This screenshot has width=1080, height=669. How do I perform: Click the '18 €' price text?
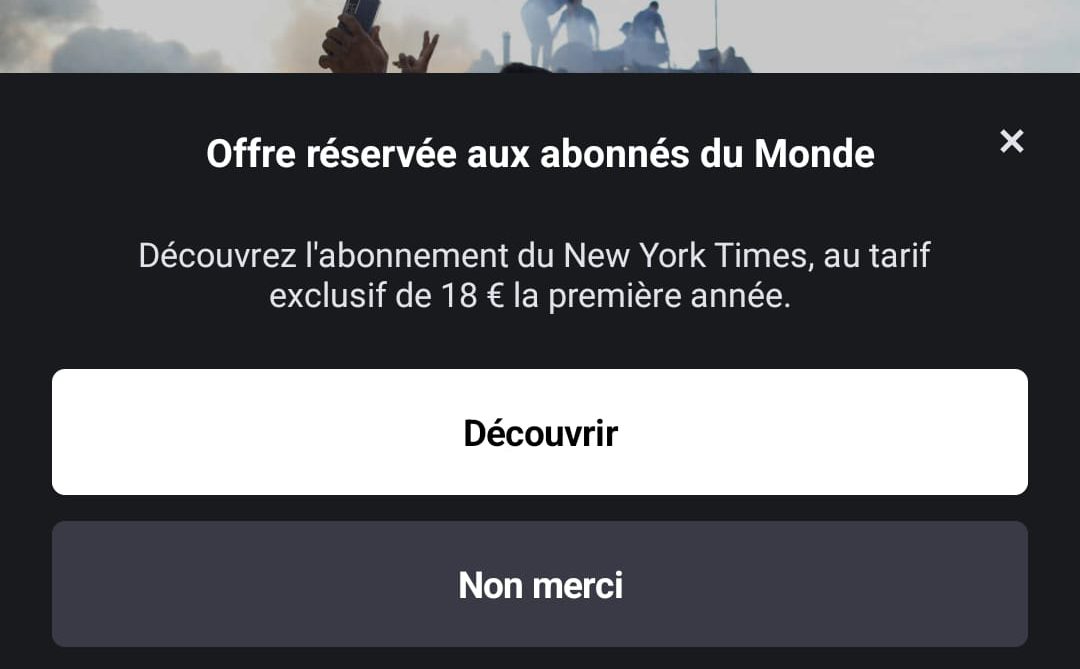point(472,296)
